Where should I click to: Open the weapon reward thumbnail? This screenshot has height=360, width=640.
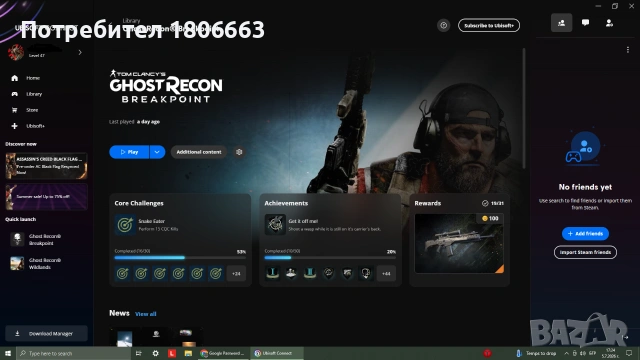point(459,243)
